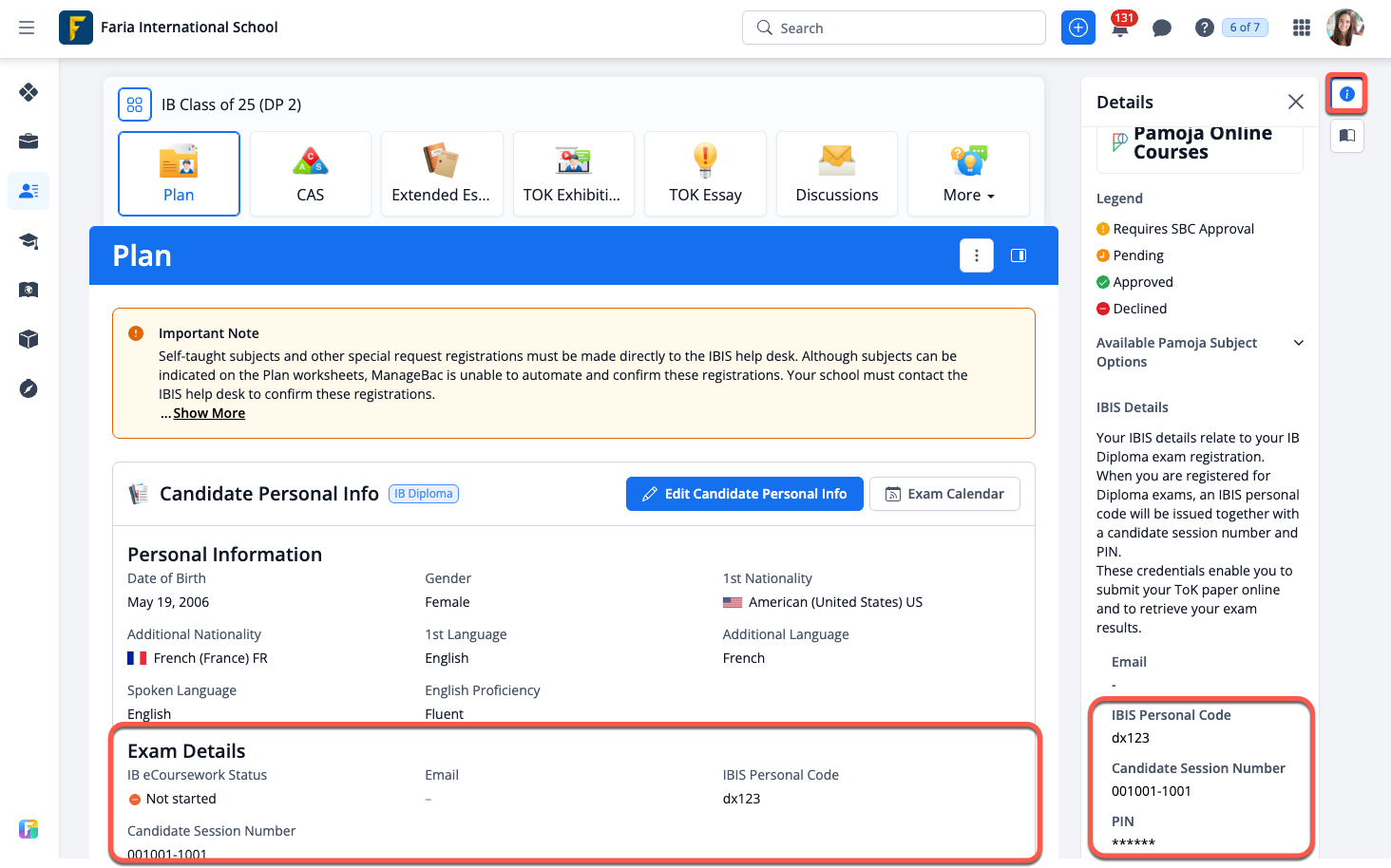This screenshot has height=868, width=1391.
Task: Toggle the side panel layout in Plan header
Action: pyautogui.click(x=1019, y=255)
